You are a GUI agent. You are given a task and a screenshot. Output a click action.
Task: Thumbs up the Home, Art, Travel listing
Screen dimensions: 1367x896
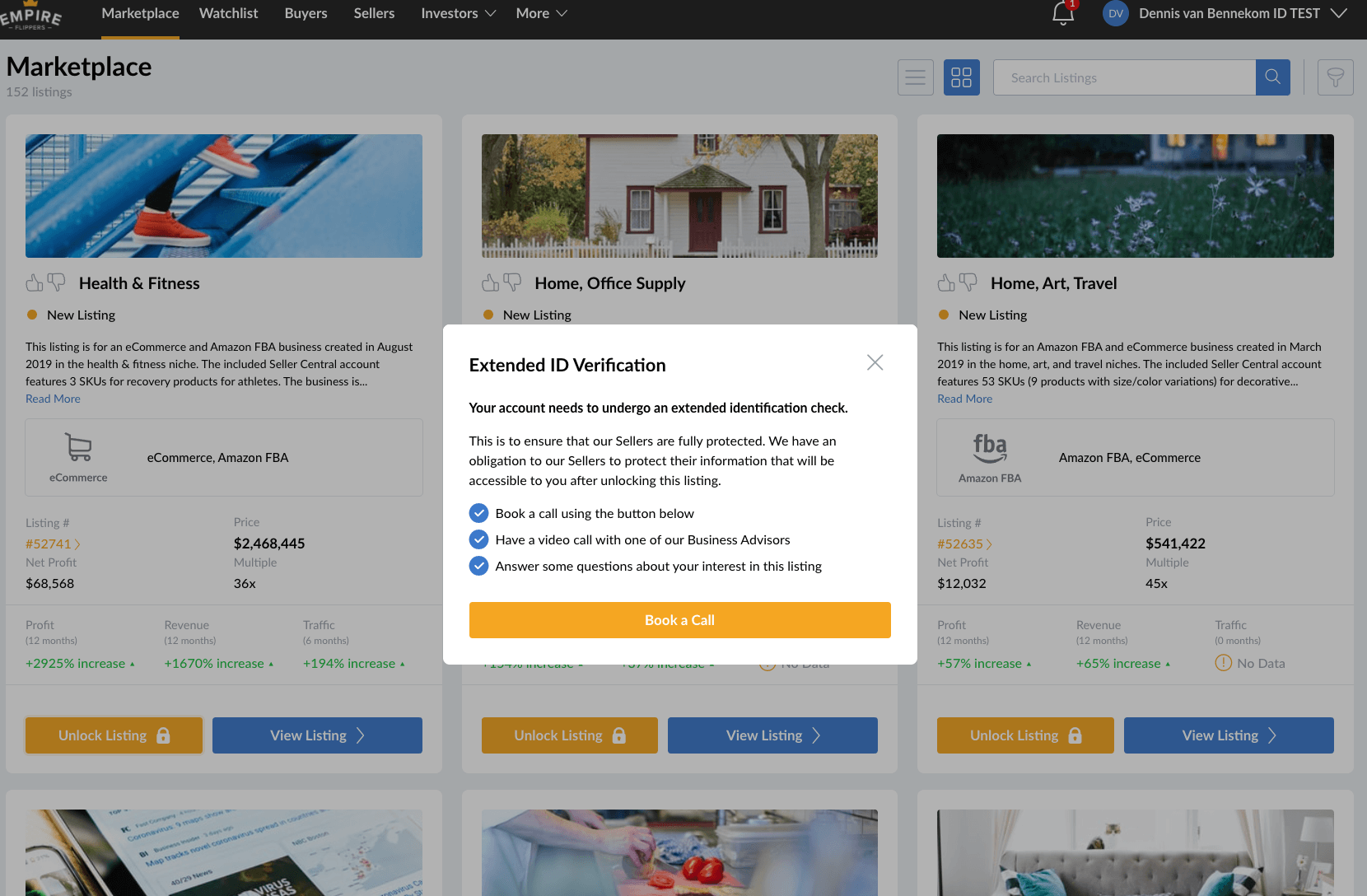pyautogui.click(x=946, y=283)
